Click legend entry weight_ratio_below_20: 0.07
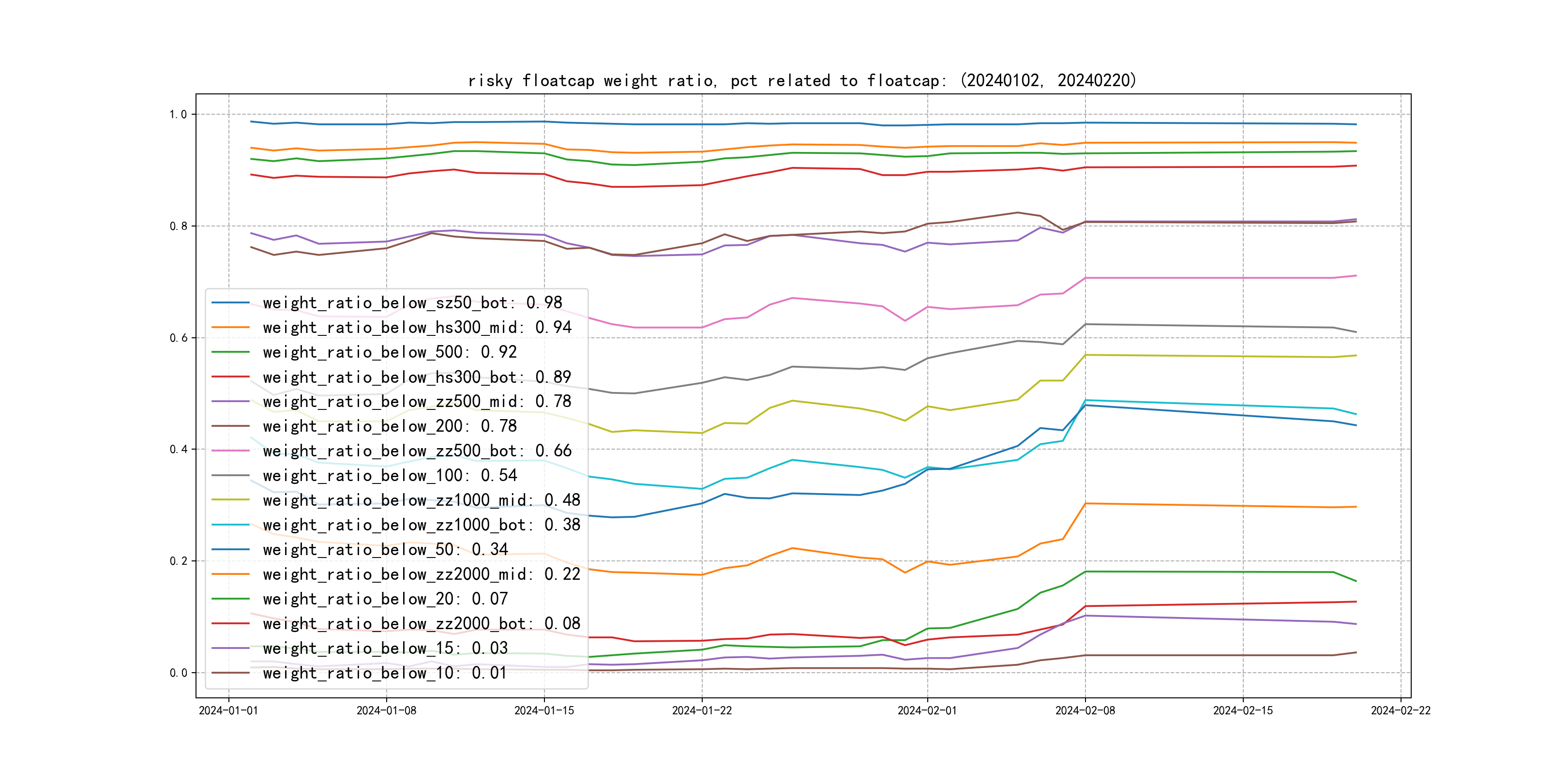1568x784 pixels. pyautogui.click(x=385, y=598)
